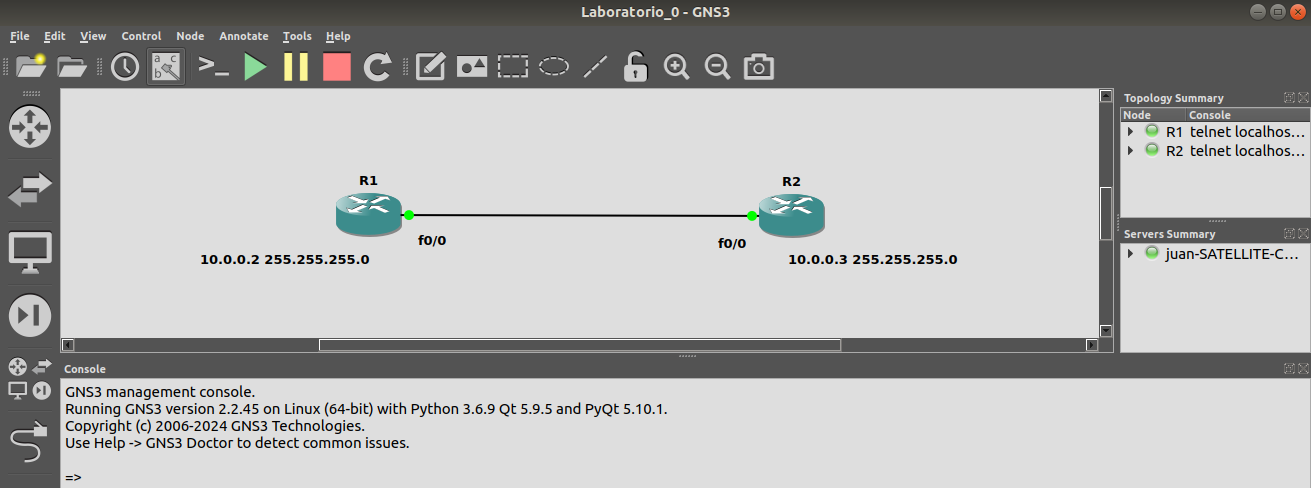This screenshot has width=1311, height=488.
Task: Click the canvas vertical scrollbar thumb
Action: point(1106,213)
